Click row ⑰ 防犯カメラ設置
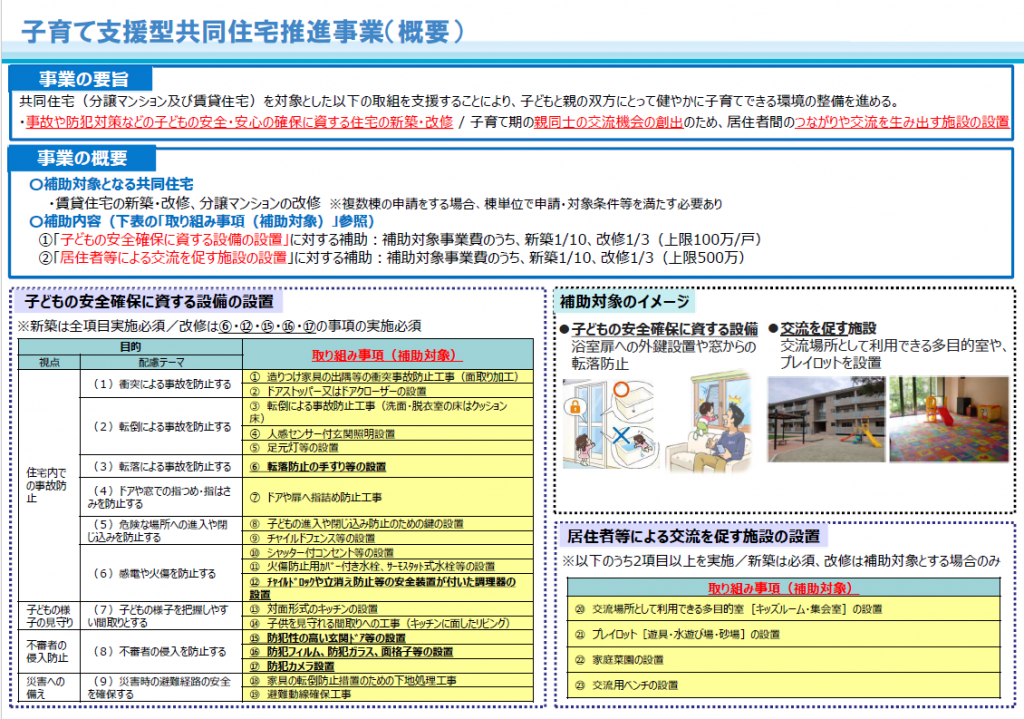Viewport: 1024px width, 719px height. tap(388, 666)
